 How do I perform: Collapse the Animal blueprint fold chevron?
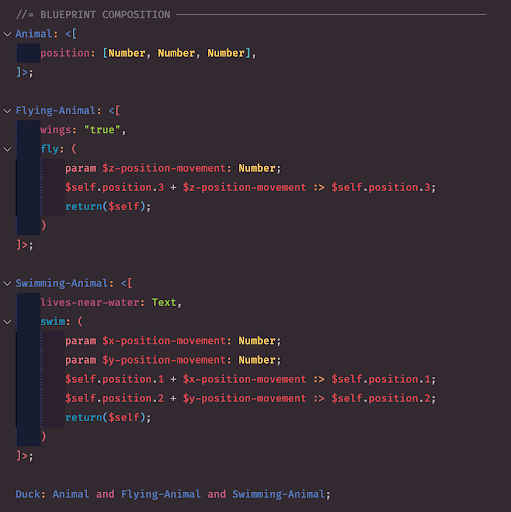coord(7,34)
